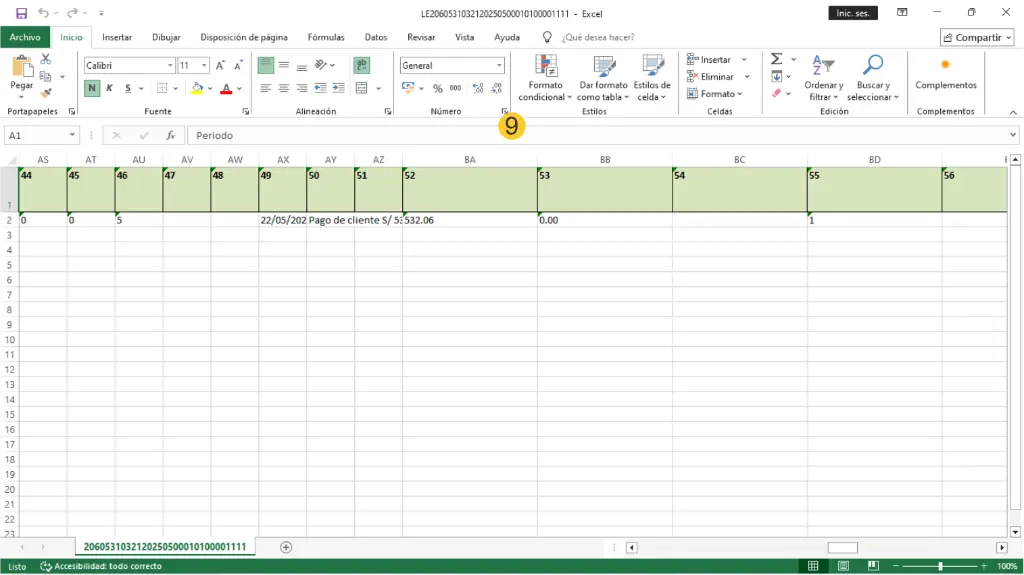Screen dimensions: 1024x575
Task: Open Formato condicional in Estilos group
Action: click(x=546, y=78)
